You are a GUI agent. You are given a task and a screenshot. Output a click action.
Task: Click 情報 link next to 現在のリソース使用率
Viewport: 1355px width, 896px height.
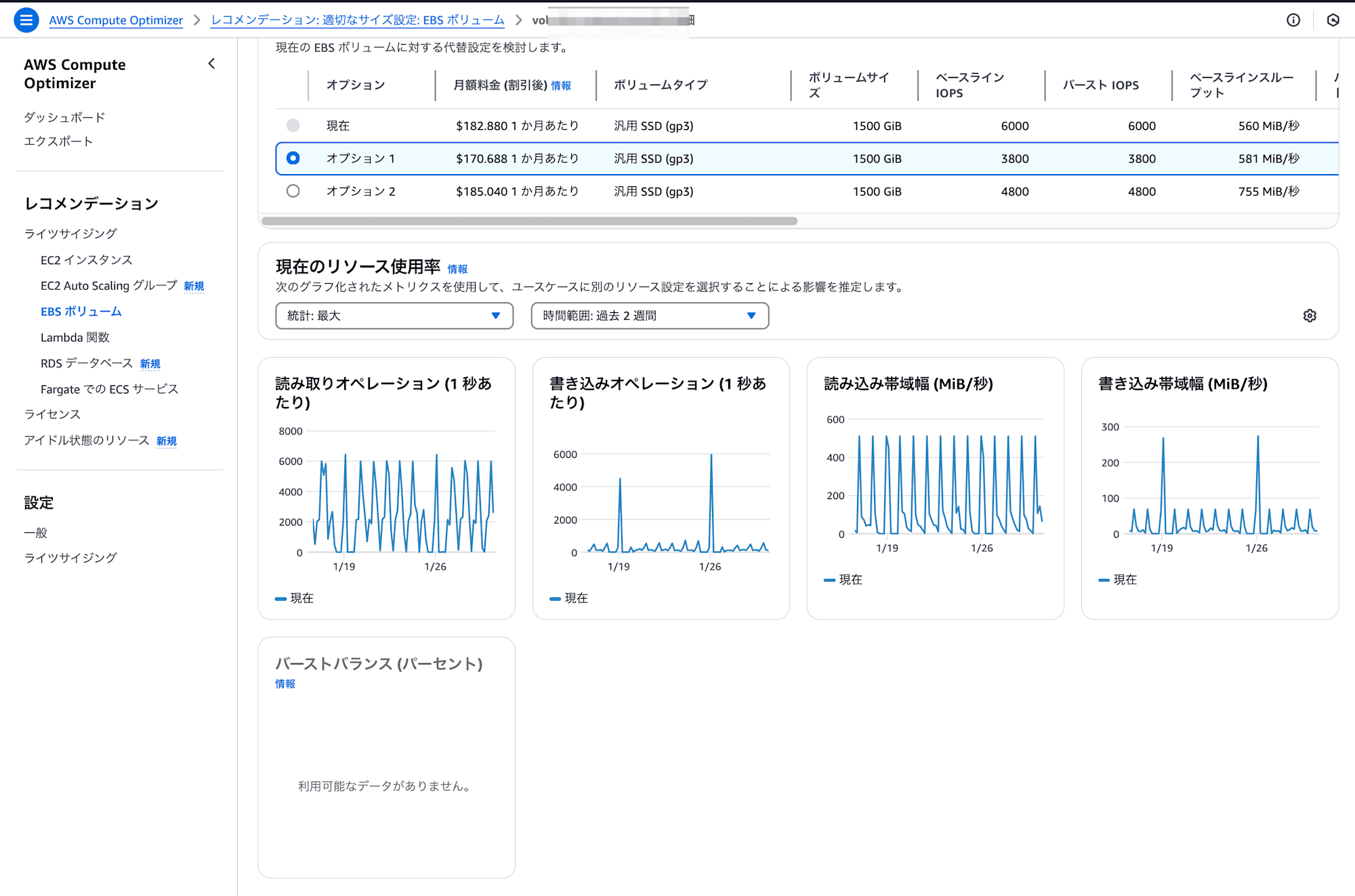[457, 269]
